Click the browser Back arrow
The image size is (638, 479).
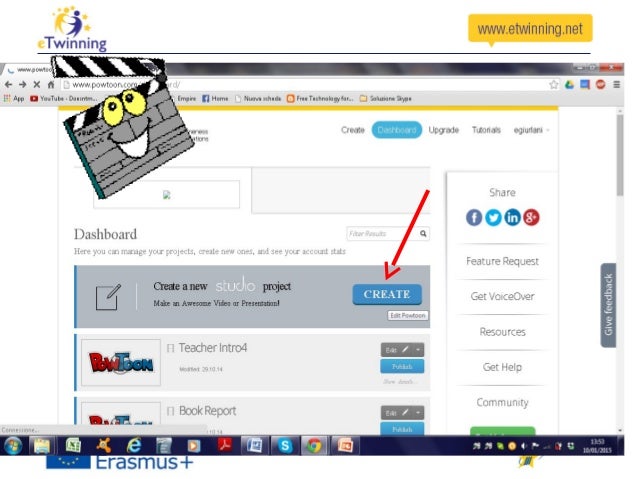(9, 85)
